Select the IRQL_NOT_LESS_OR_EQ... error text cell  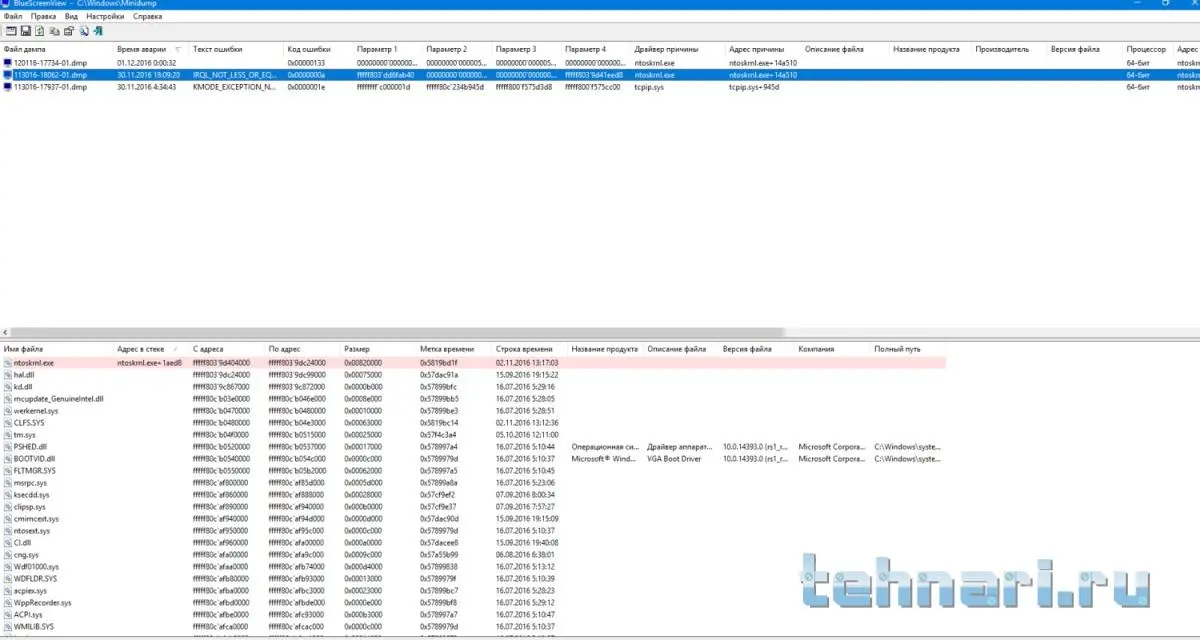[234, 75]
